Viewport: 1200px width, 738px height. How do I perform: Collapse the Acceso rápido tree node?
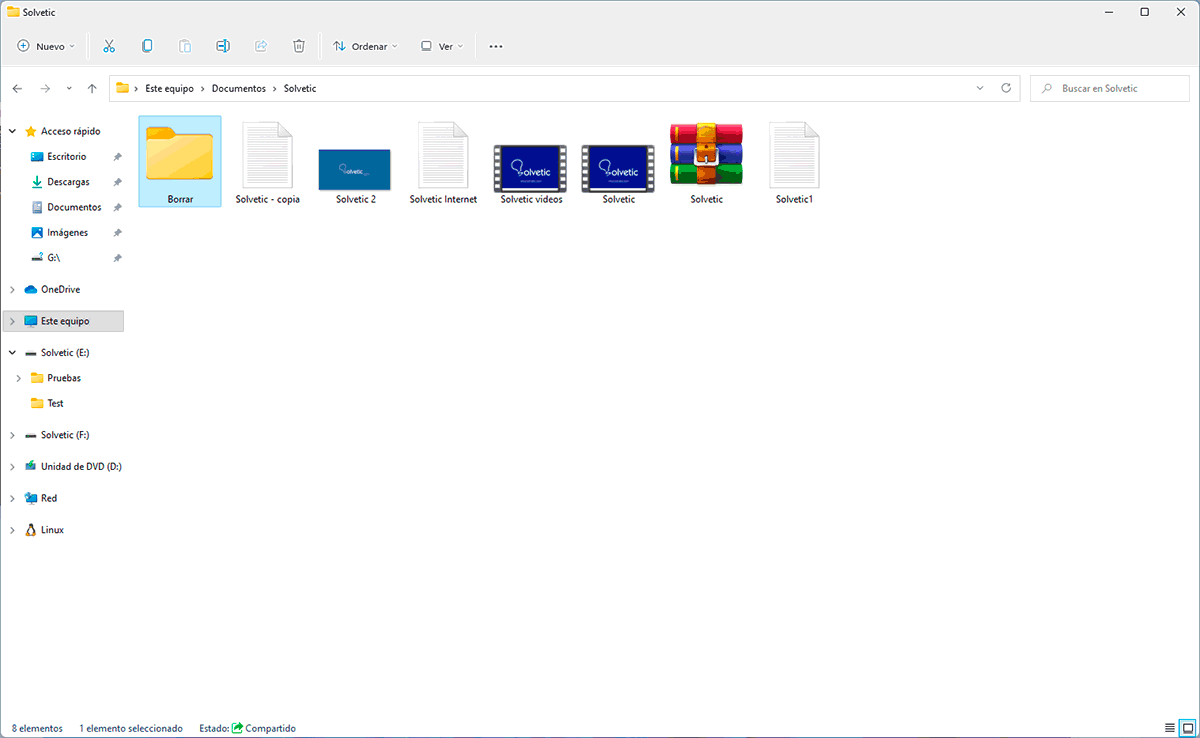tap(12, 131)
